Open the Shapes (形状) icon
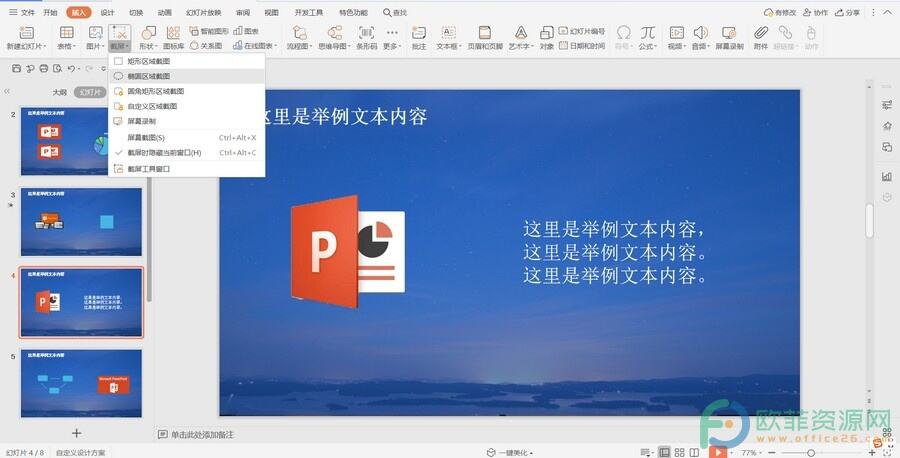Image resolution: width=900 pixels, height=458 pixels. [x=148, y=33]
